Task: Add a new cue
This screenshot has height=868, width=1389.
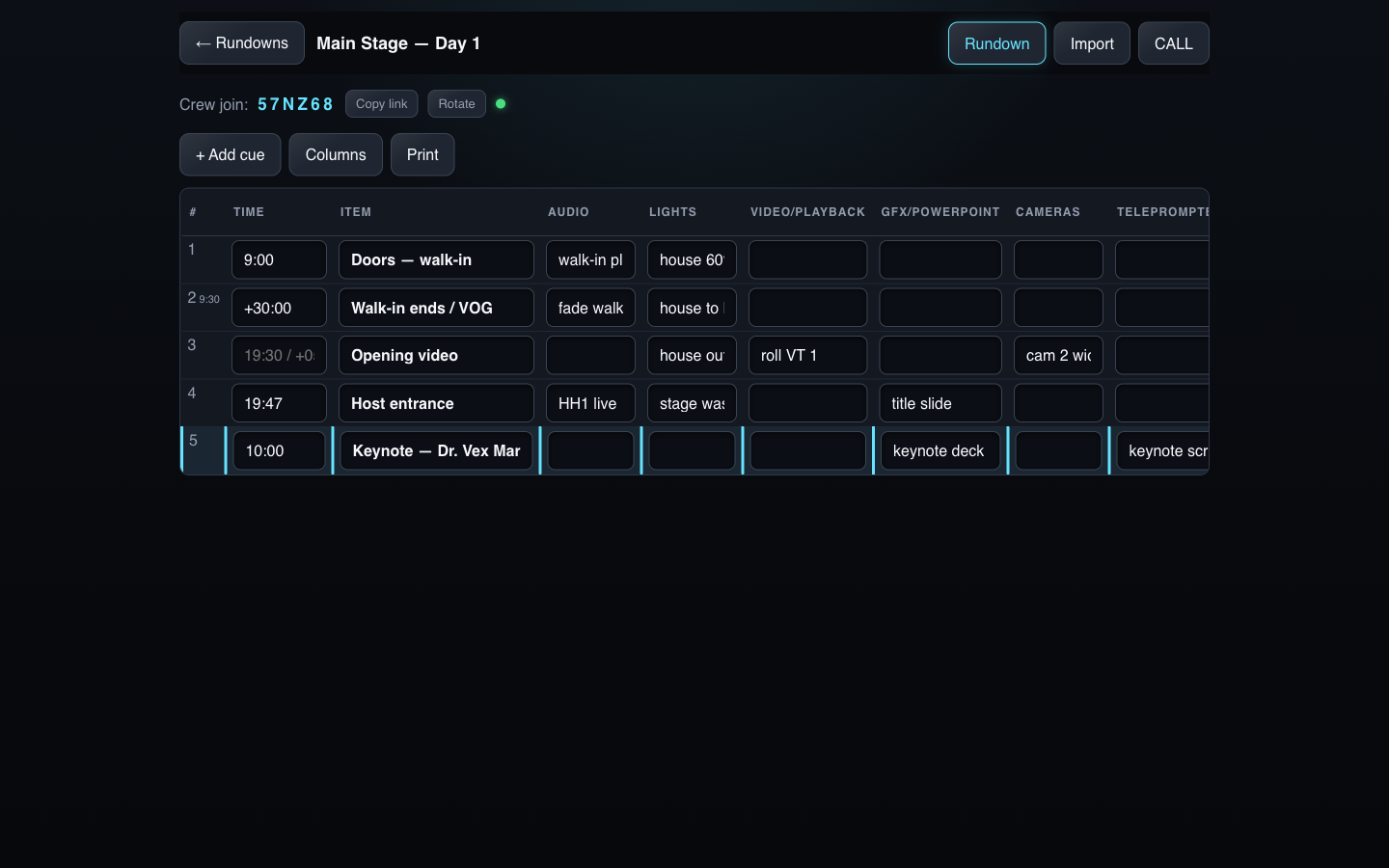Action: pos(231,154)
